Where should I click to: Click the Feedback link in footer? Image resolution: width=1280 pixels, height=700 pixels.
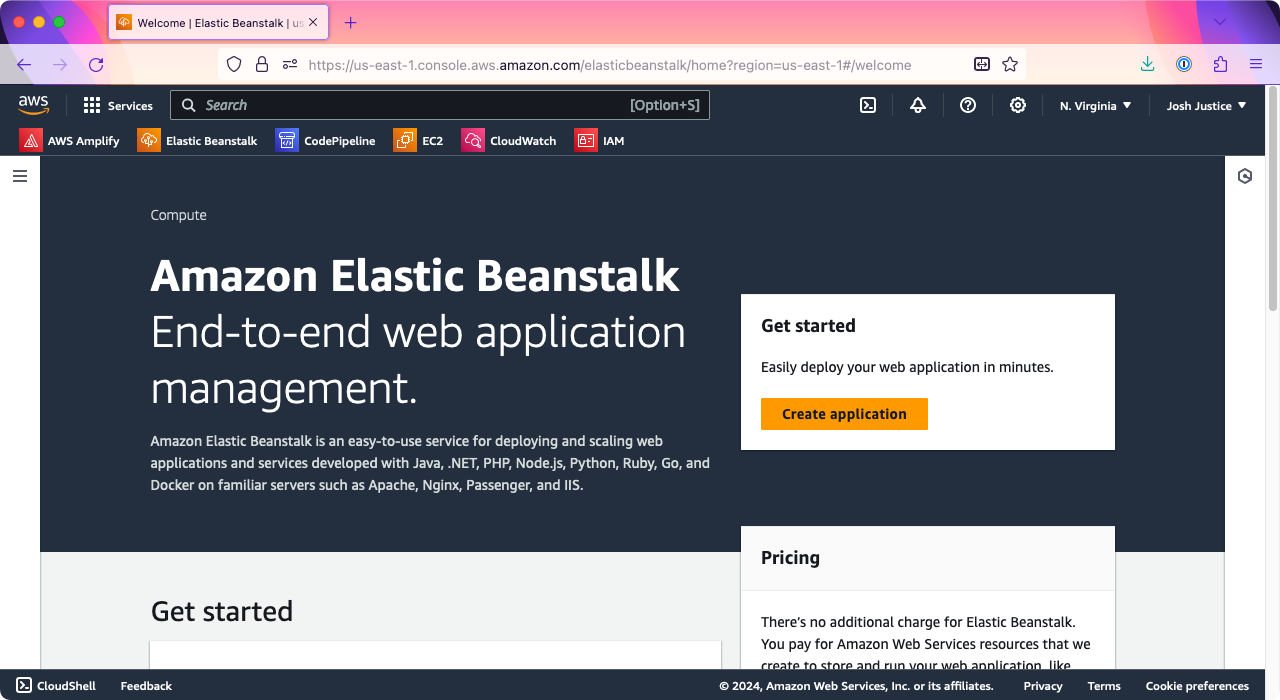pyautogui.click(x=146, y=686)
